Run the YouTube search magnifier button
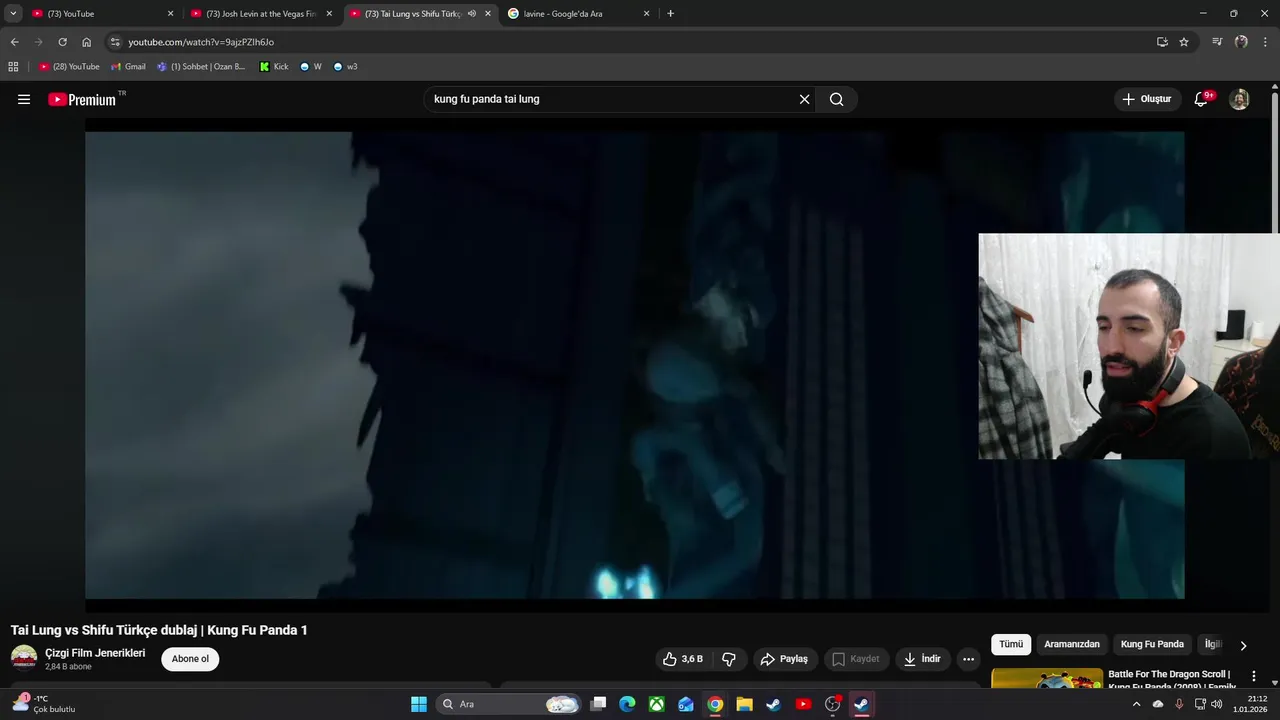Viewport: 1280px width, 720px height. click(837, 99)
